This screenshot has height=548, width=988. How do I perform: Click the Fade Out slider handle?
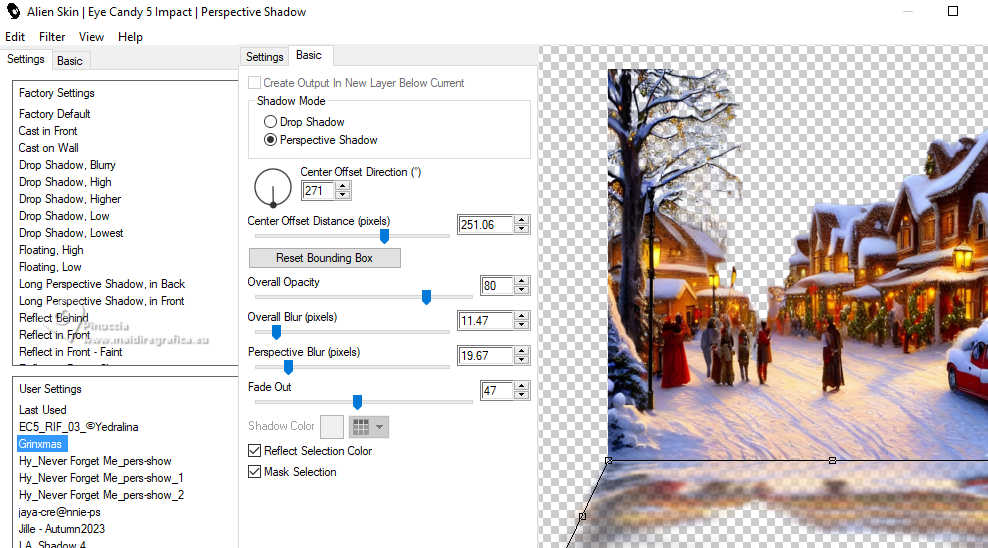click(357, 402)
